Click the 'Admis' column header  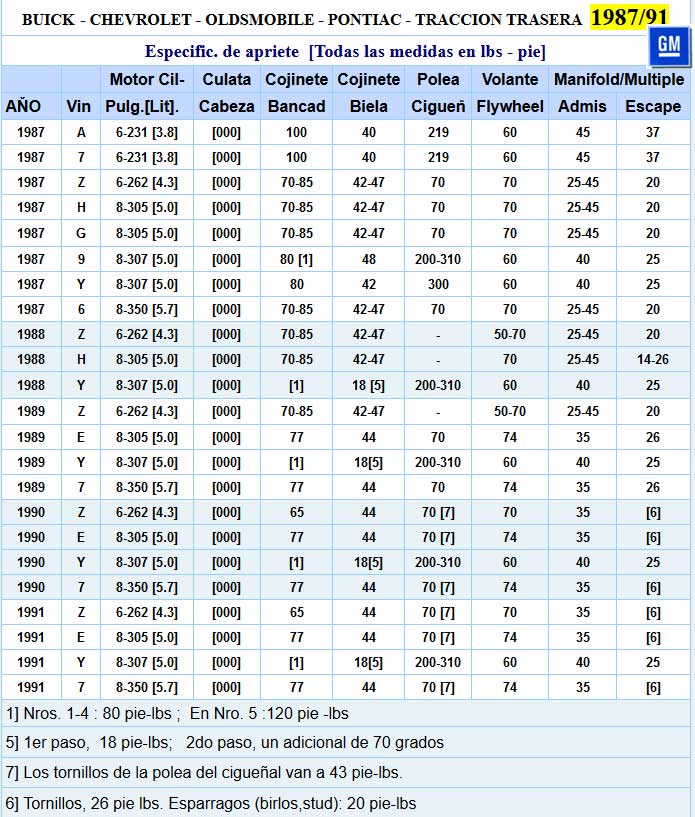tap(582, 106)
